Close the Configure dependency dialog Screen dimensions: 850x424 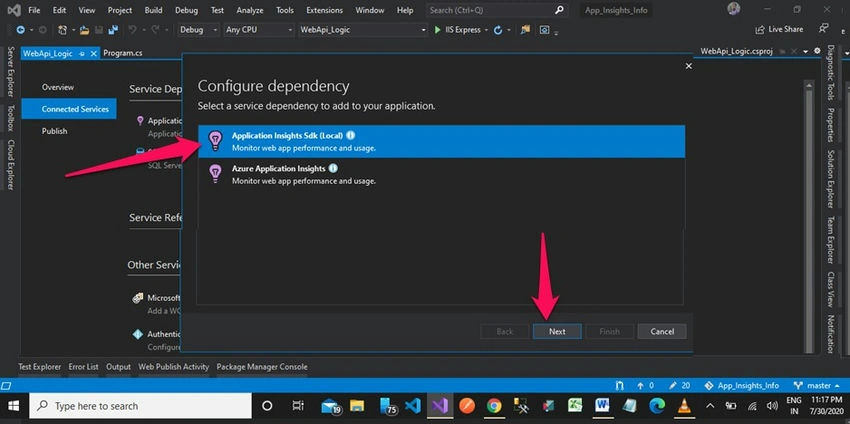click(x=688, y=66)
